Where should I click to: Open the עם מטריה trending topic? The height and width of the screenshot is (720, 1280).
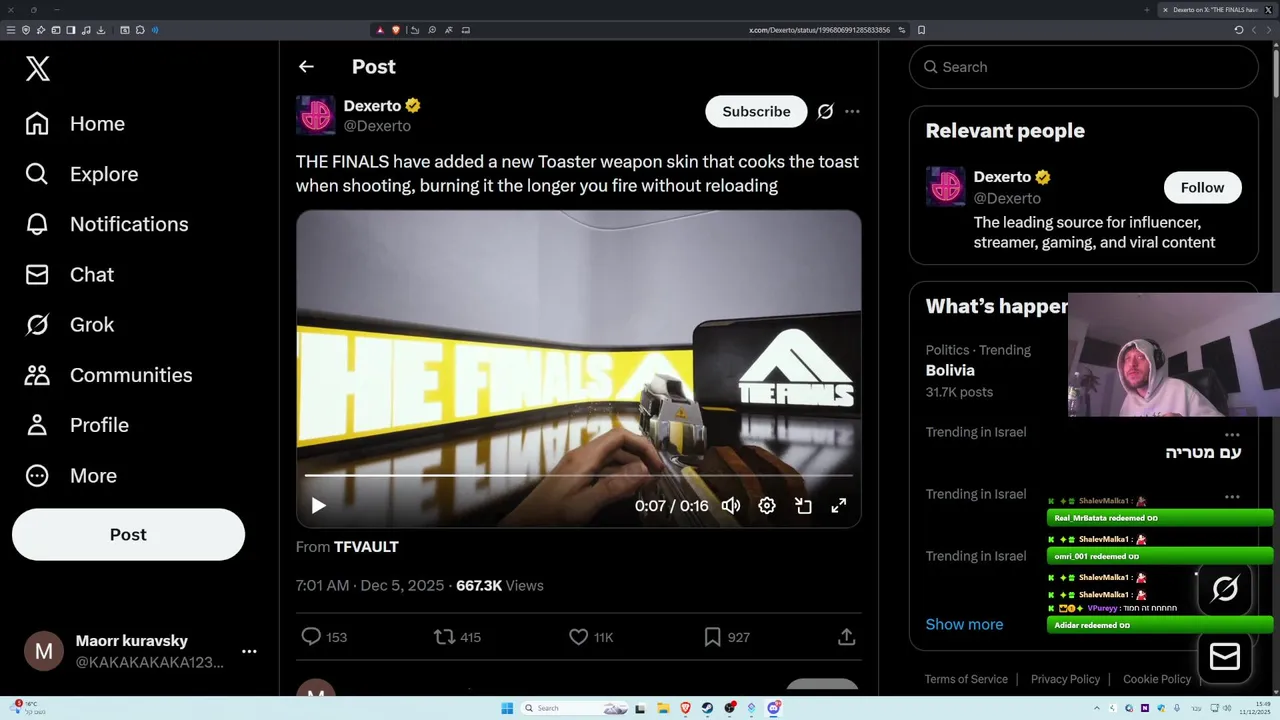[1203, 452]
